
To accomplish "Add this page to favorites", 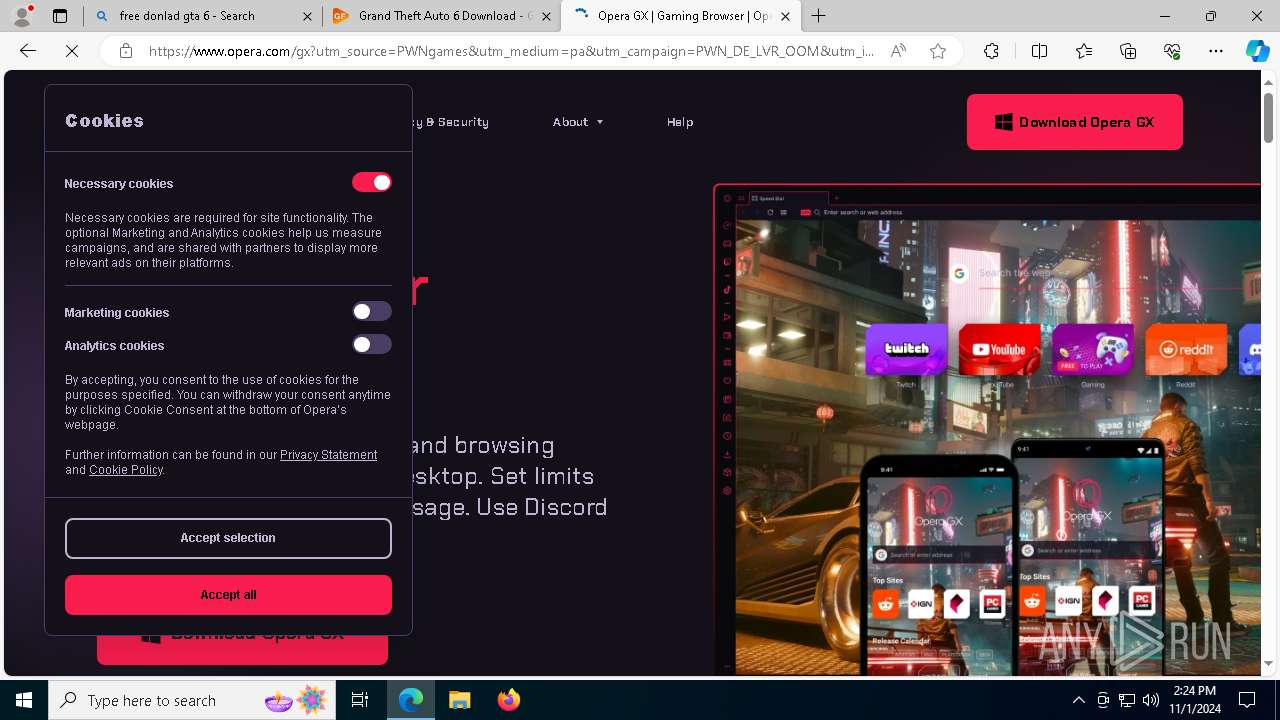I will tap(938, 51).
